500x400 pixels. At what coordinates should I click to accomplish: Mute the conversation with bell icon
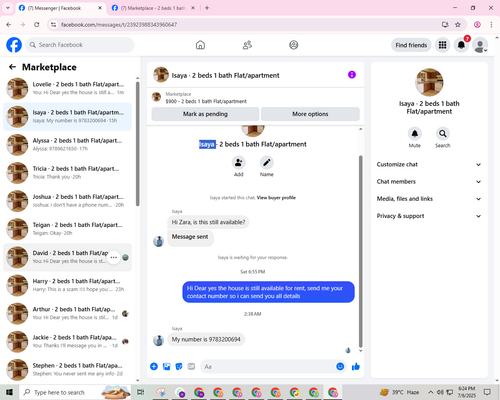click(415, 134)
